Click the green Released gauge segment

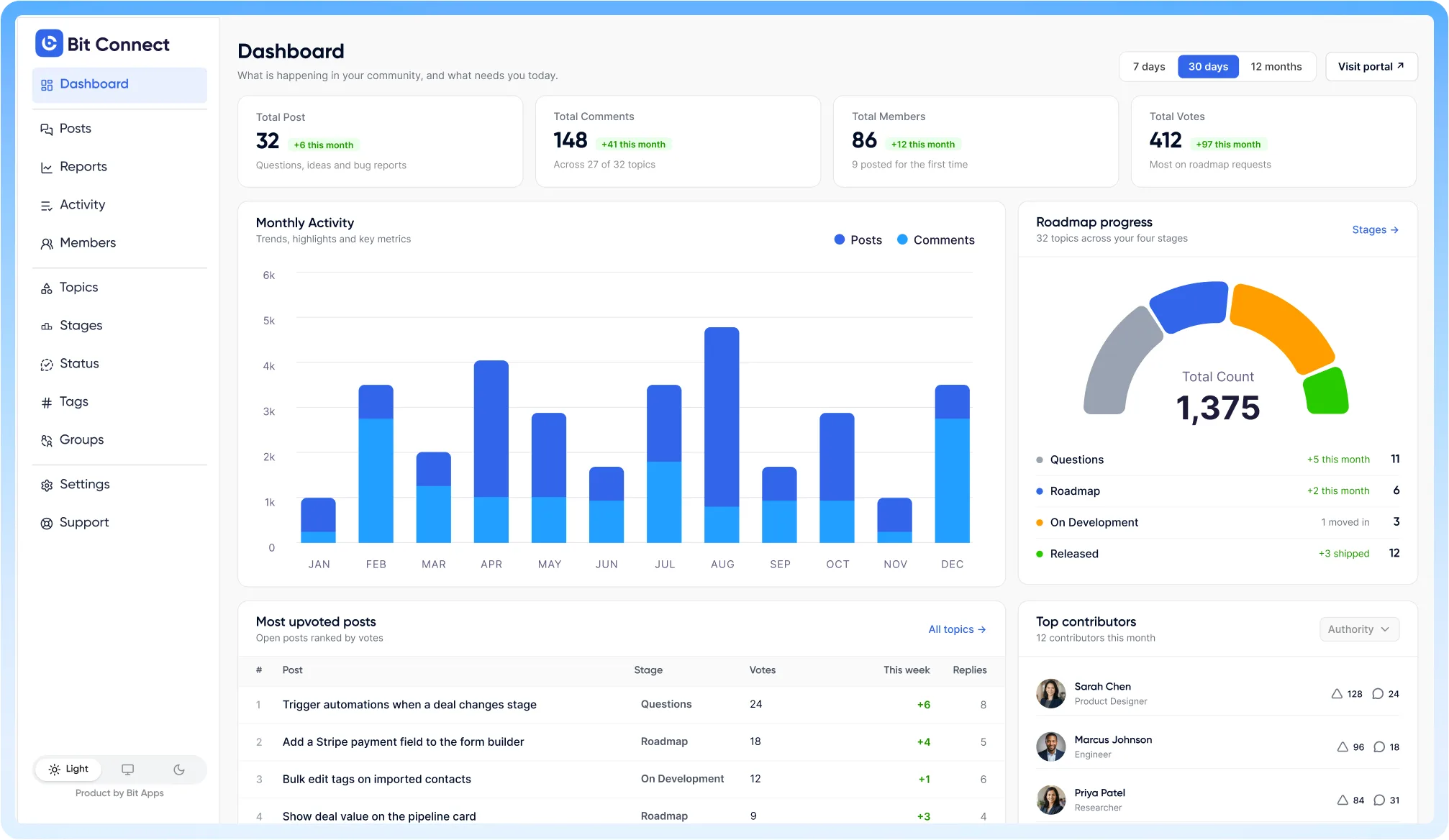pyautogui.click(x=1326, y=392)
